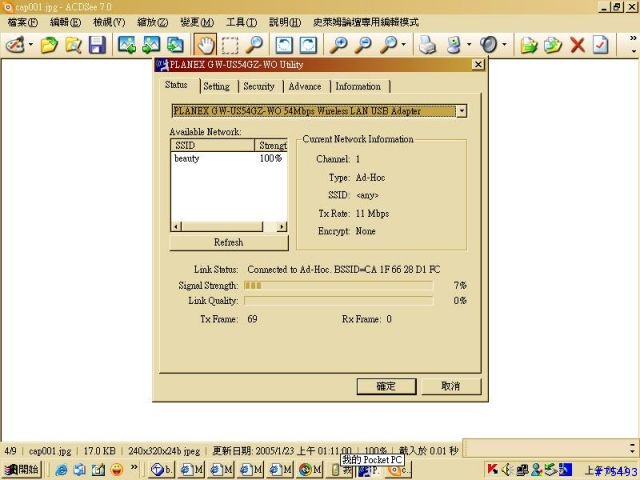Click the save floppy disk icon
Viewport: 640px width, 480px height.
tap(97, 44)
